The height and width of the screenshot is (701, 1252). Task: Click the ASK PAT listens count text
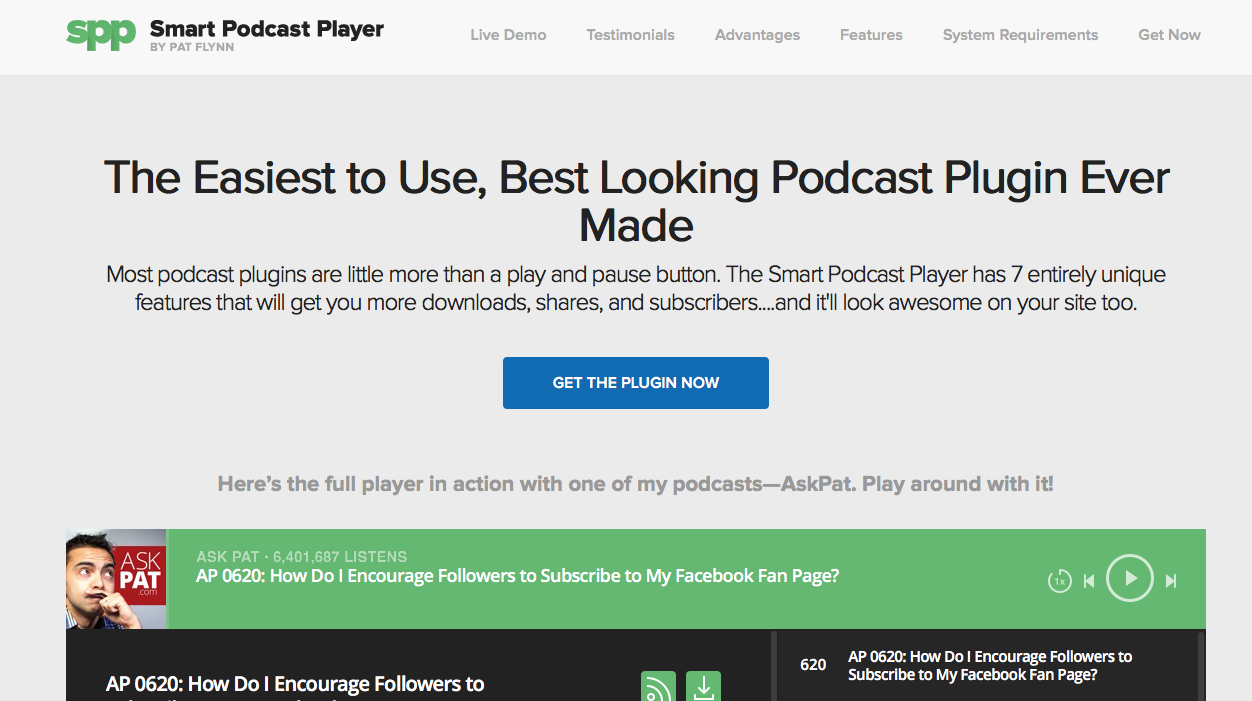pos(302,556)
